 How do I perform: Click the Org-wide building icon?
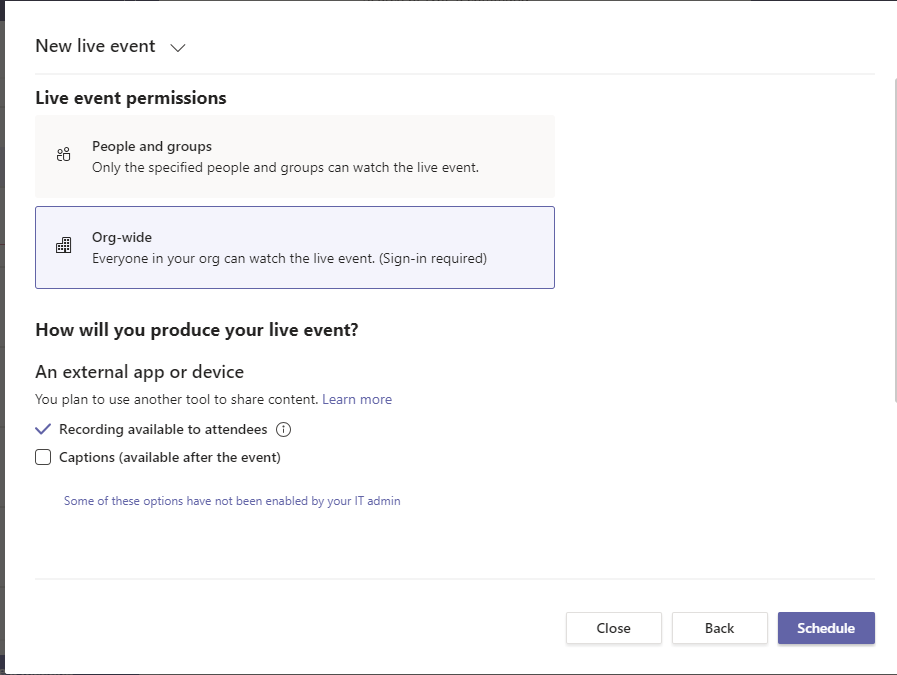(x=64, y=246)
